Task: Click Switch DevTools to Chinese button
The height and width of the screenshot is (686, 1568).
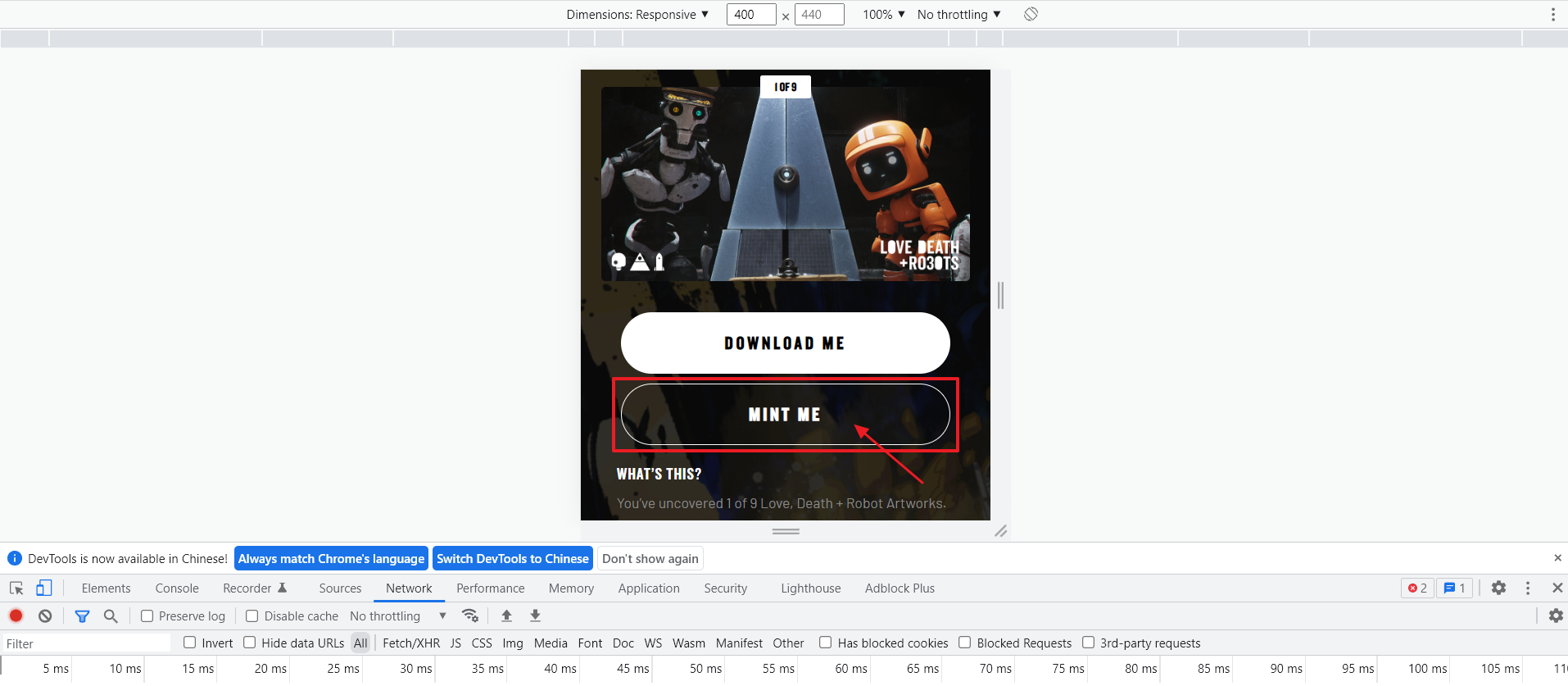Action: [x=513, y=558]
